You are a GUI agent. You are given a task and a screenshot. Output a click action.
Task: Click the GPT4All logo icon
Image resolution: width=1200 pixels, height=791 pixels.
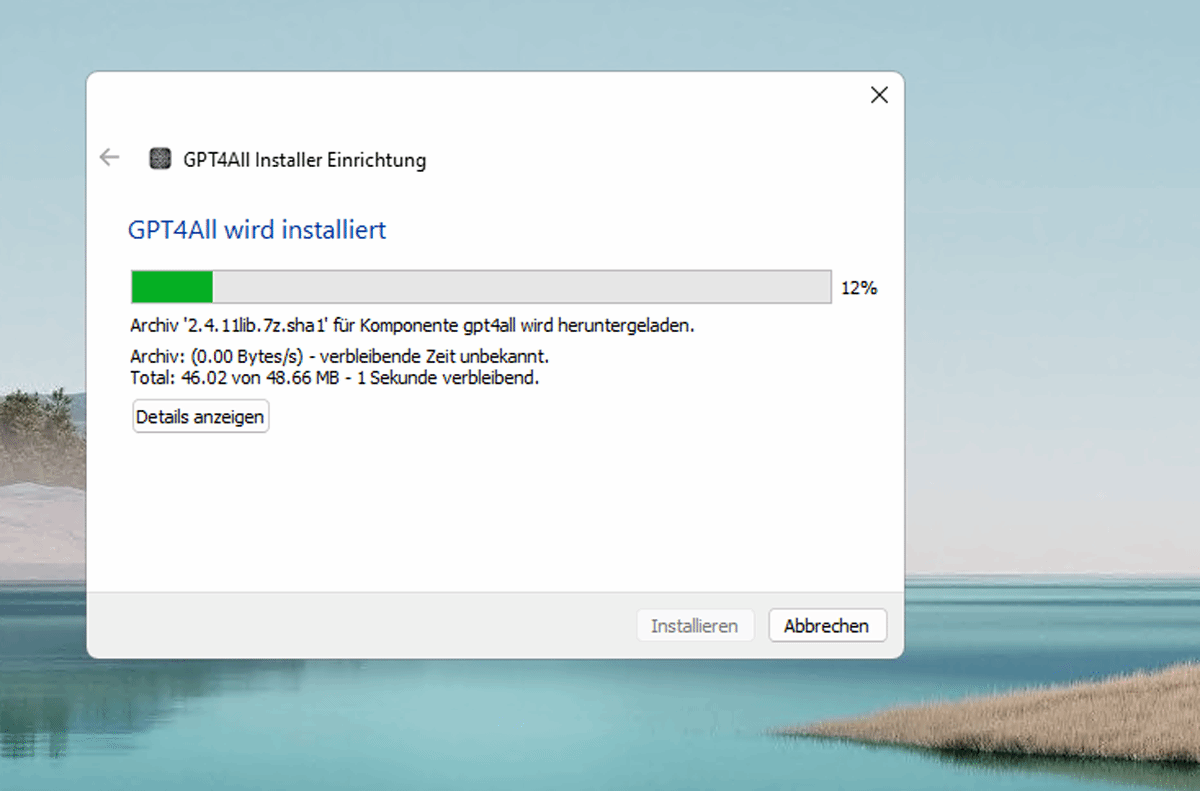tap(159, 159)
